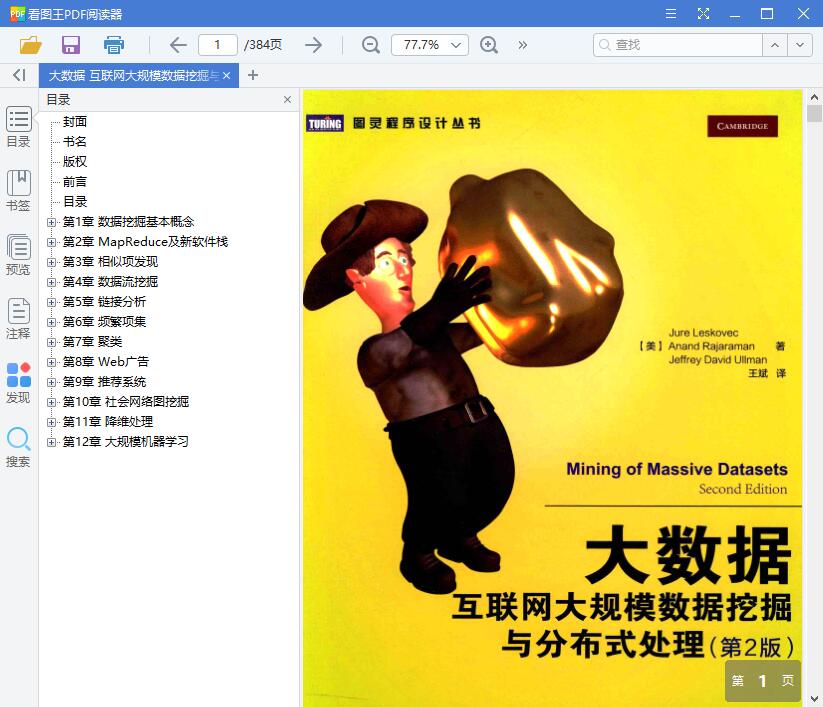Click the 查找 search box

[x=677, y=45]
